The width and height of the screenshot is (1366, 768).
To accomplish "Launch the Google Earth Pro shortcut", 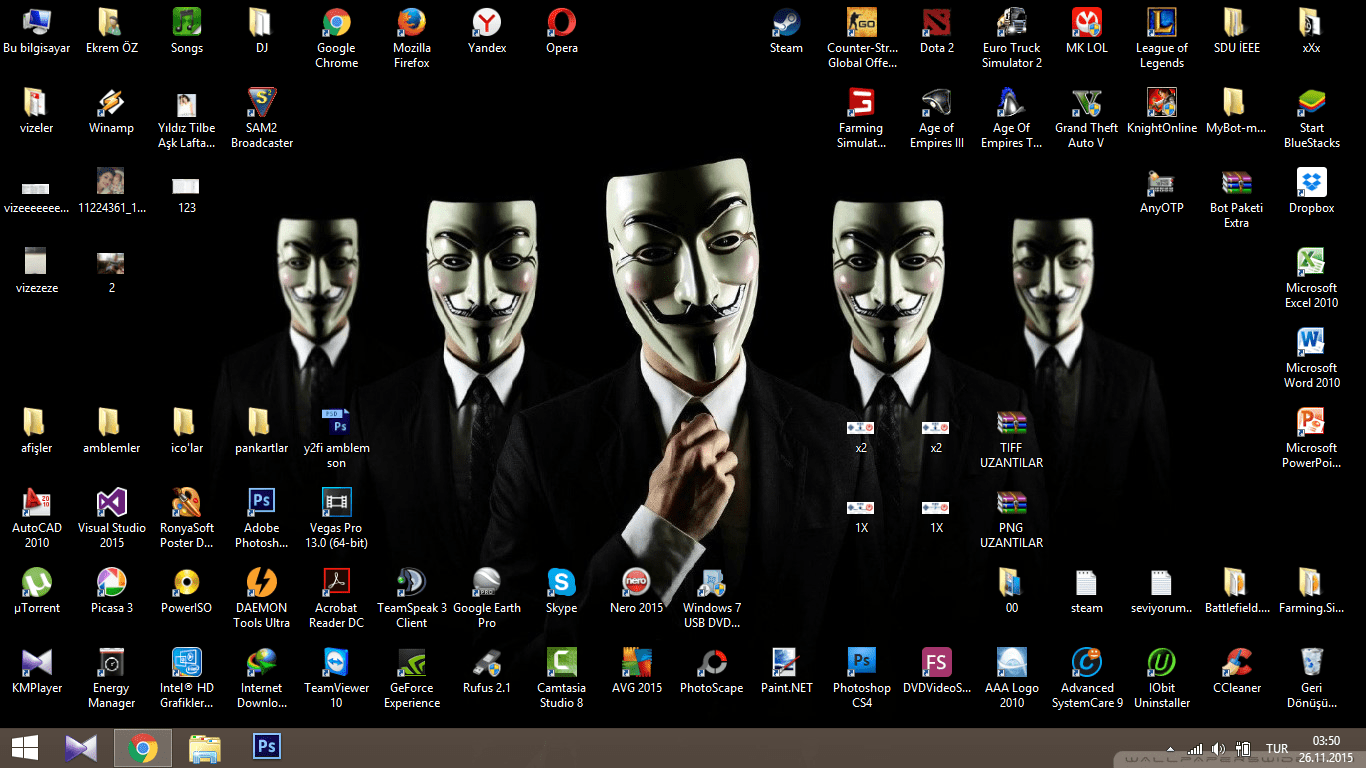I will 487,598.
